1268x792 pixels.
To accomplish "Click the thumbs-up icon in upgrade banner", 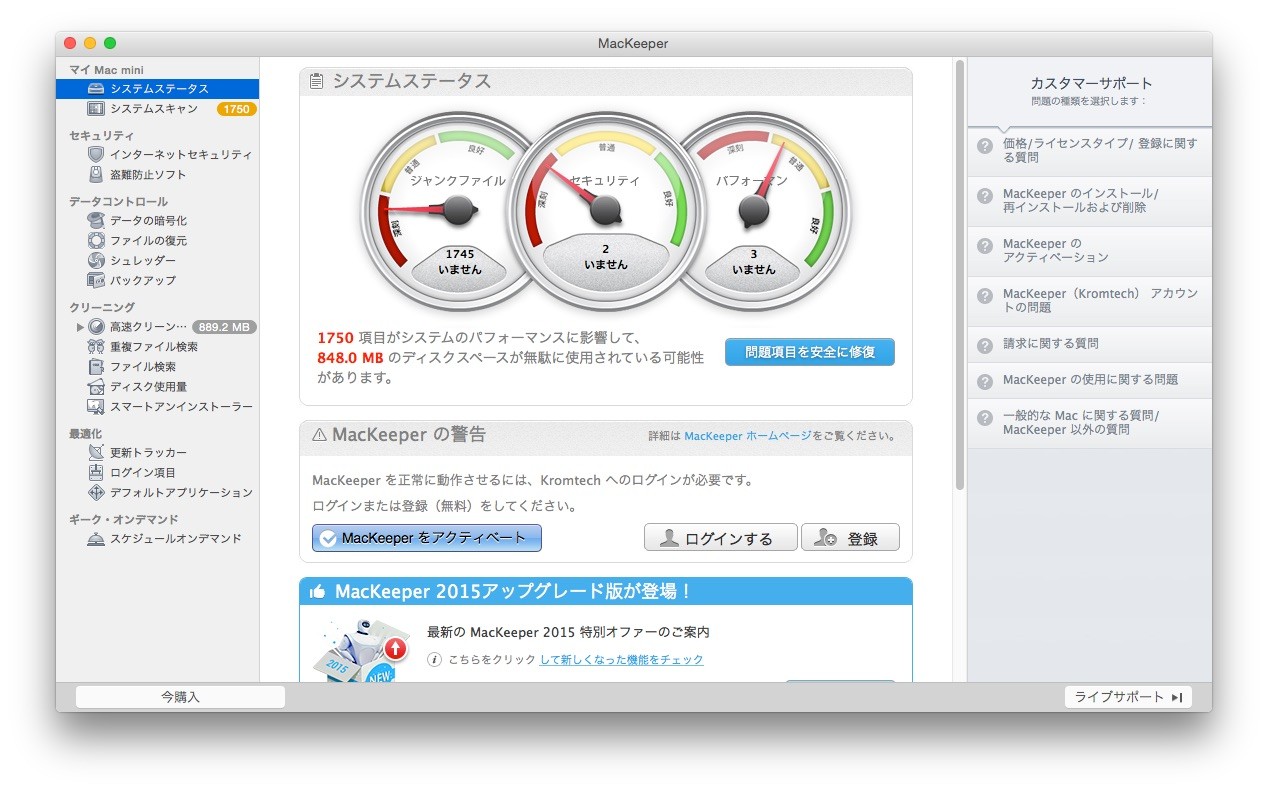I will click(318, 592).
